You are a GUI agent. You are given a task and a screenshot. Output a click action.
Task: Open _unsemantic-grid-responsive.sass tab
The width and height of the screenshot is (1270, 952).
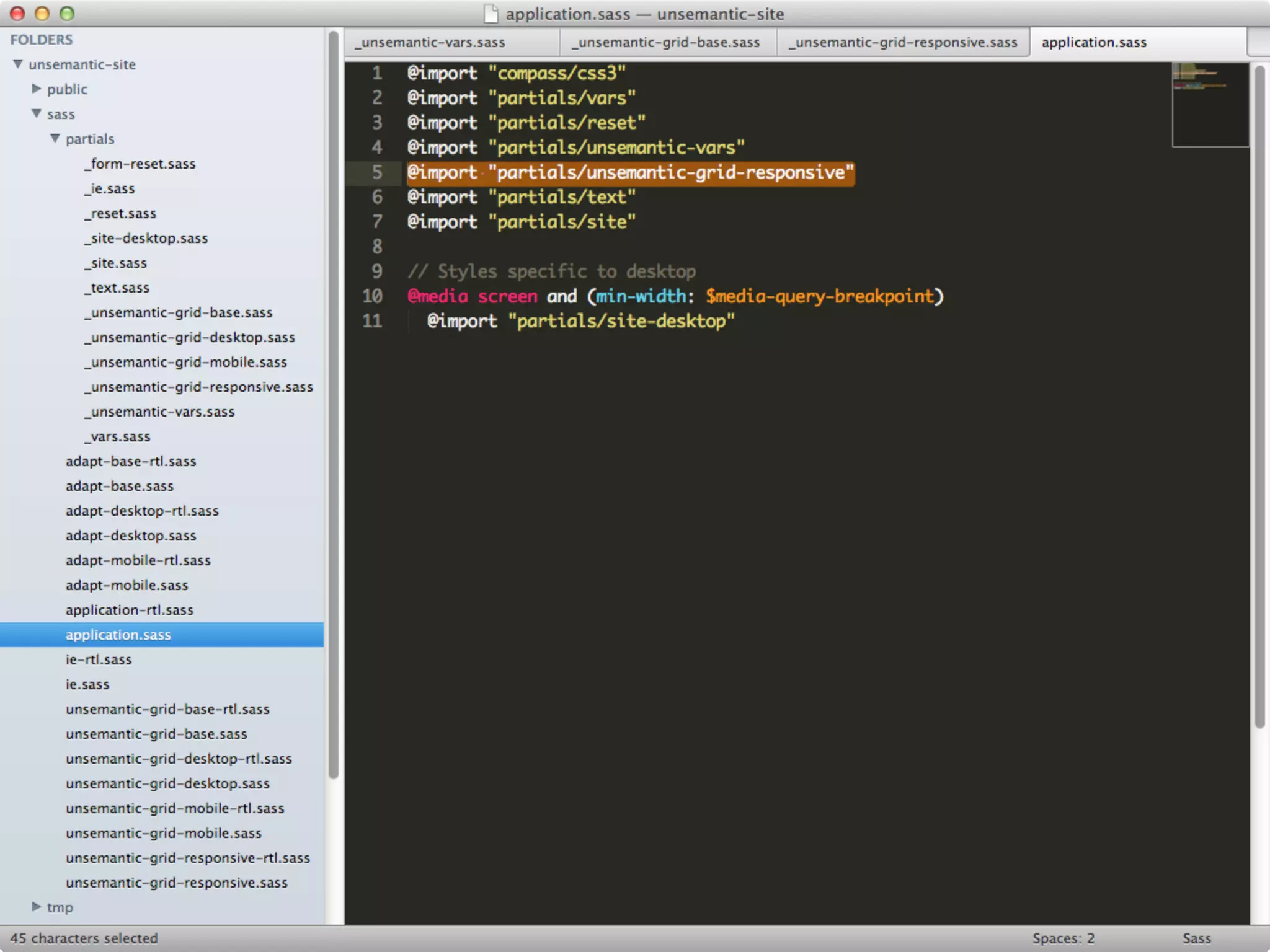tap(903, 42)
